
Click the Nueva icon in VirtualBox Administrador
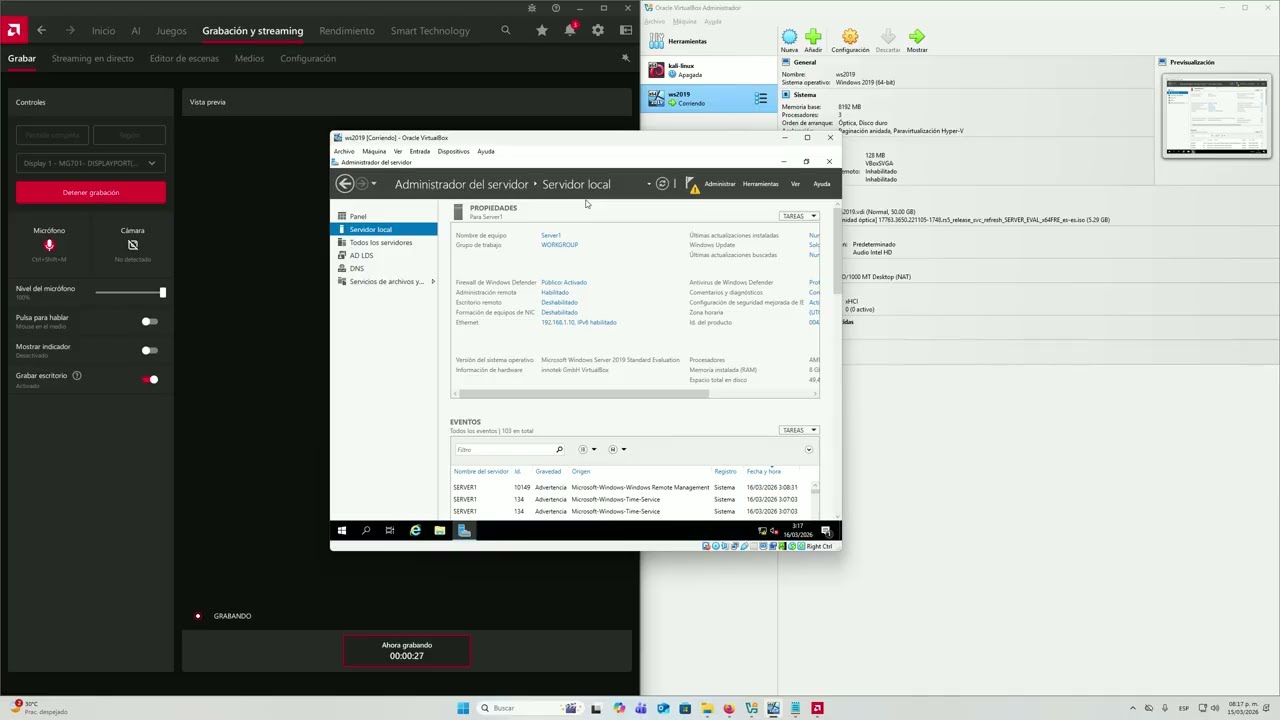click(x=789, y=37)
